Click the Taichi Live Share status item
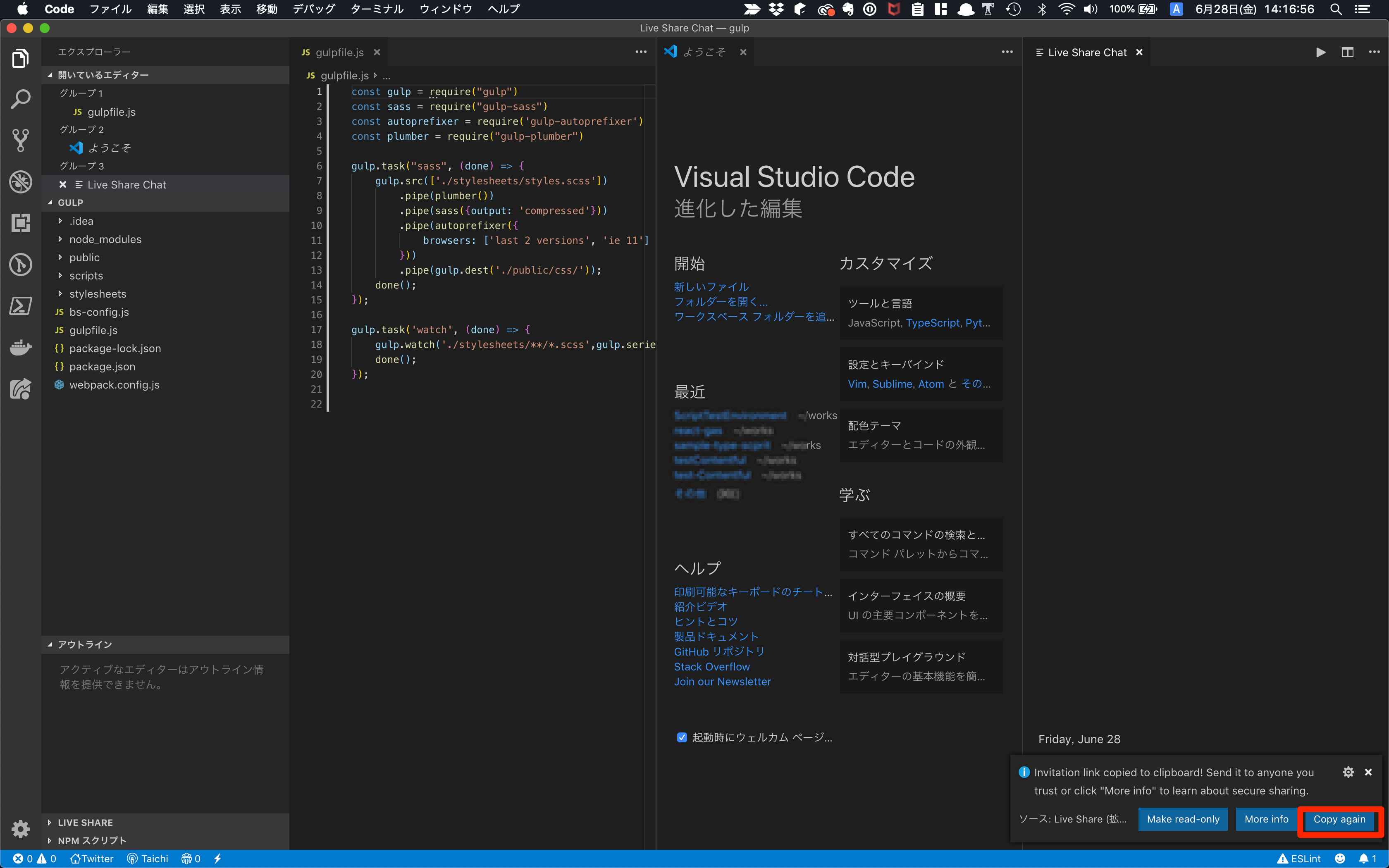Viewport: 1389px width, 868px height. point(148,859)
